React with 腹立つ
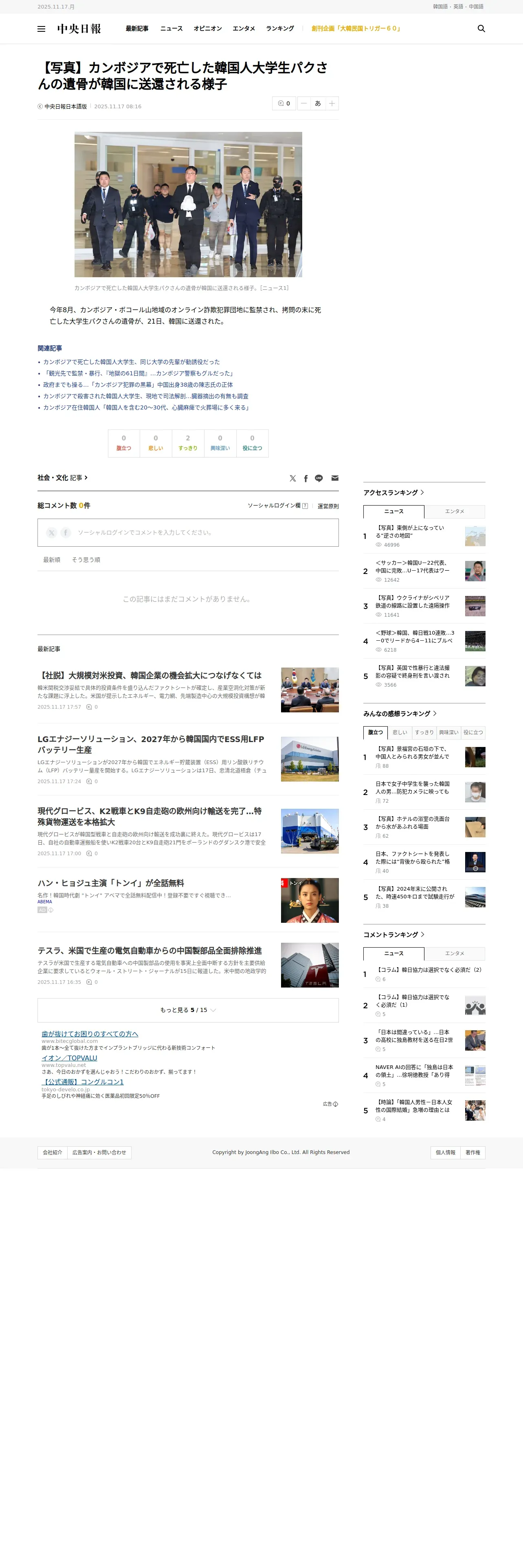The image size is (523, 1568). coord(123,443)
